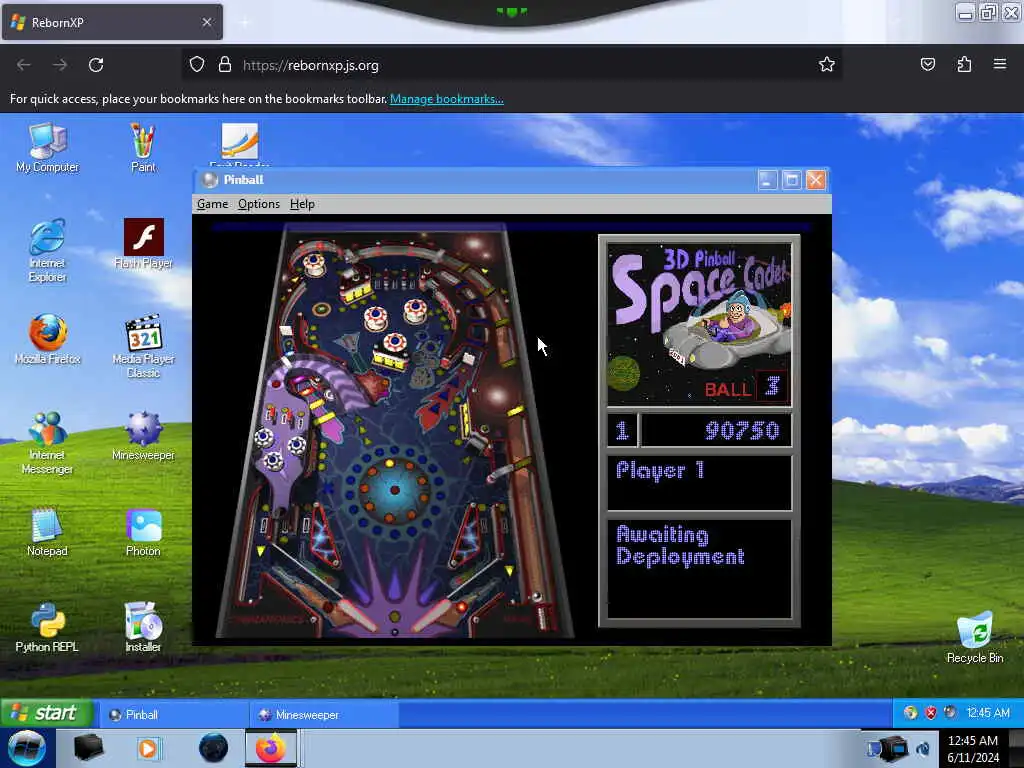Click the host taskbar date and time
The width and height of the screenshot is (1024, 768).
click(x=973, y=749)
